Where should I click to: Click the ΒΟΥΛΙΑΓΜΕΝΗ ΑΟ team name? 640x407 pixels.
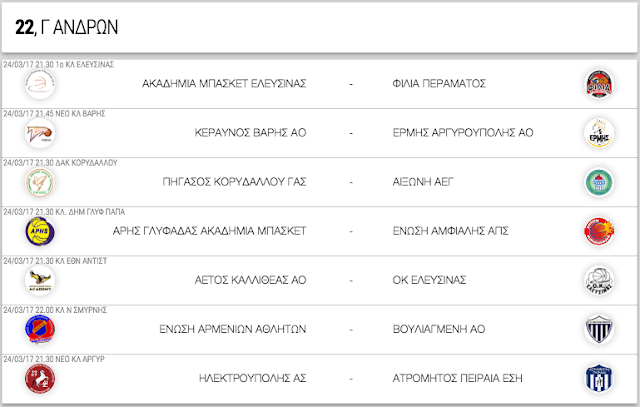(x=439, y=329)
